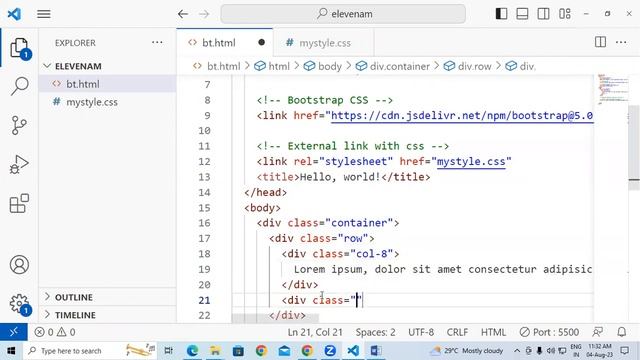Open the Search view in activity bar
This screenshot has height=360, width=640.
point(19,86)
